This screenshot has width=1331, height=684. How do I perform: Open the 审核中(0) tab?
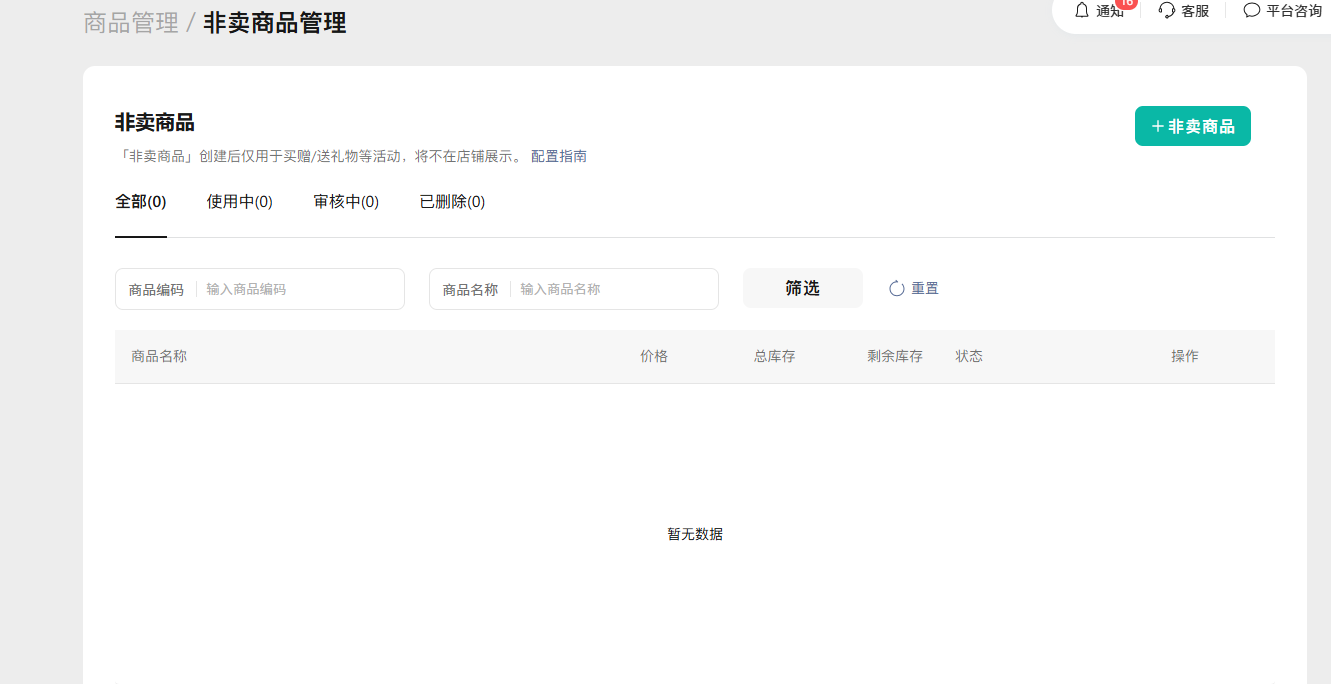pyautogui.click(x=346, y=202)
